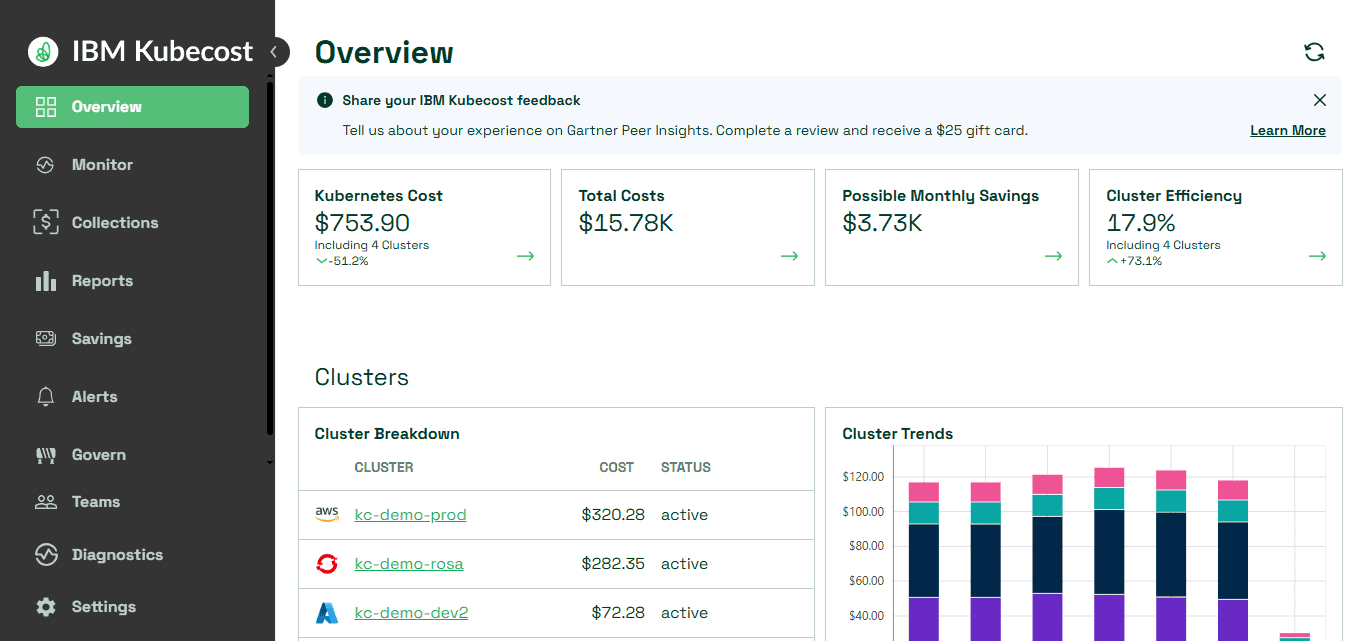Open Cluster Efficiency details arrow

click(x=1317, y=256)
